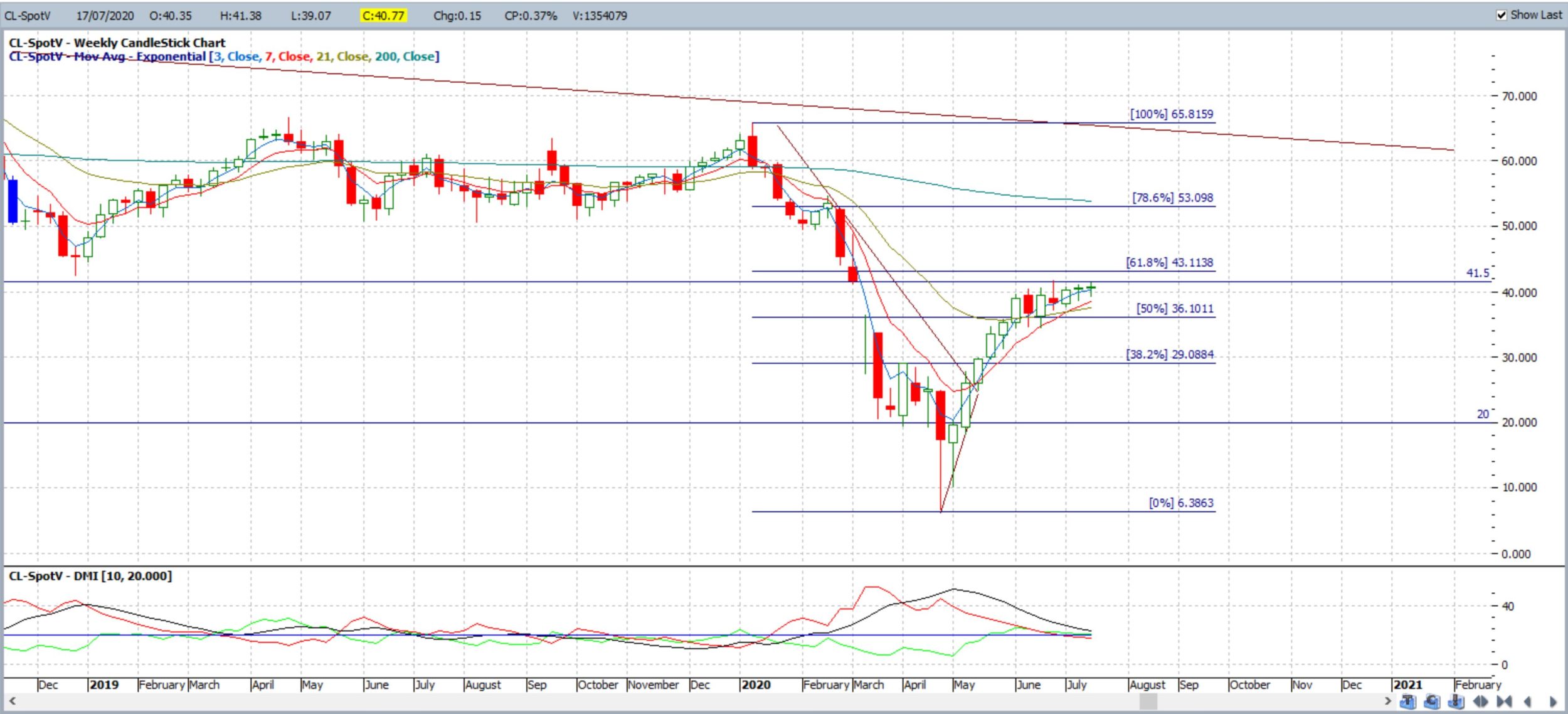Click the horizontal scrollbar right arrow
The image size is (1568, 714).
(1387, 701)
